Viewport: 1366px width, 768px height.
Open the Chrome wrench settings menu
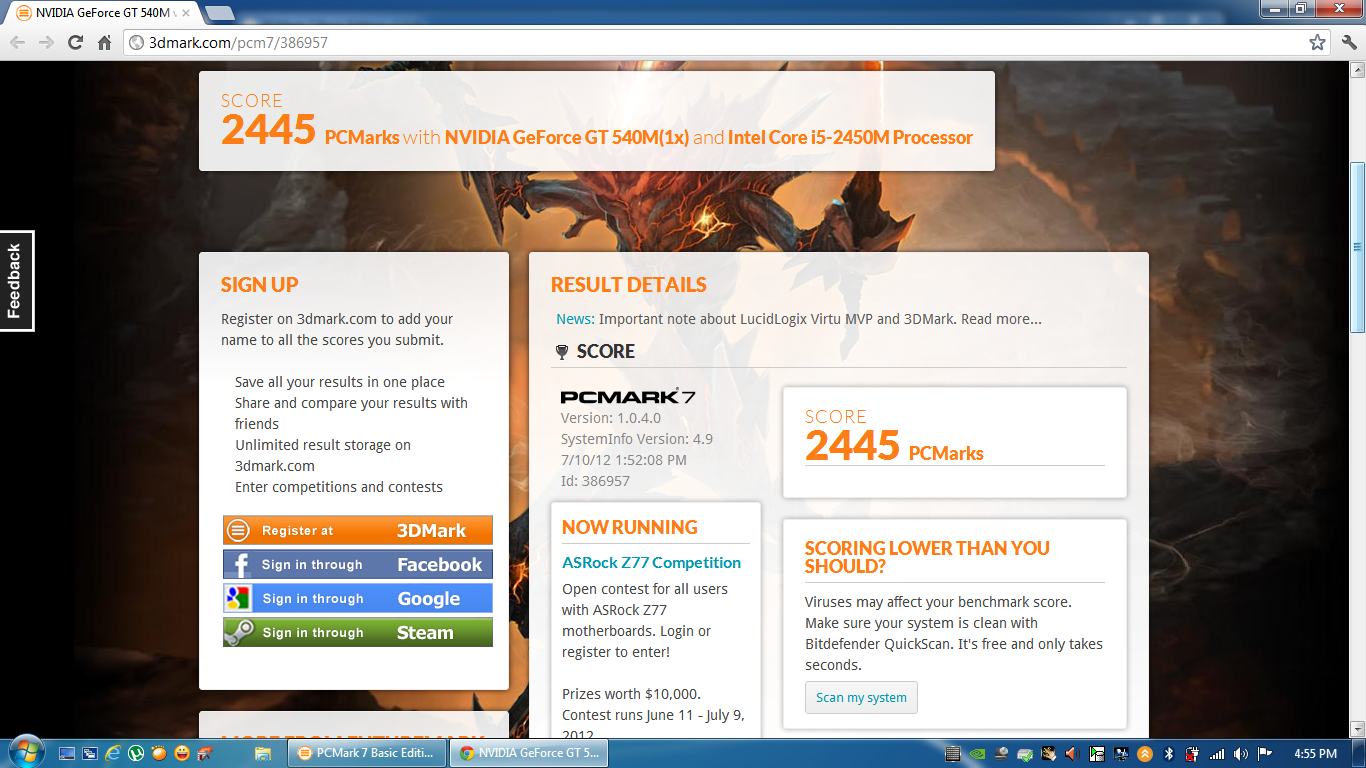tap(1348, 42)
